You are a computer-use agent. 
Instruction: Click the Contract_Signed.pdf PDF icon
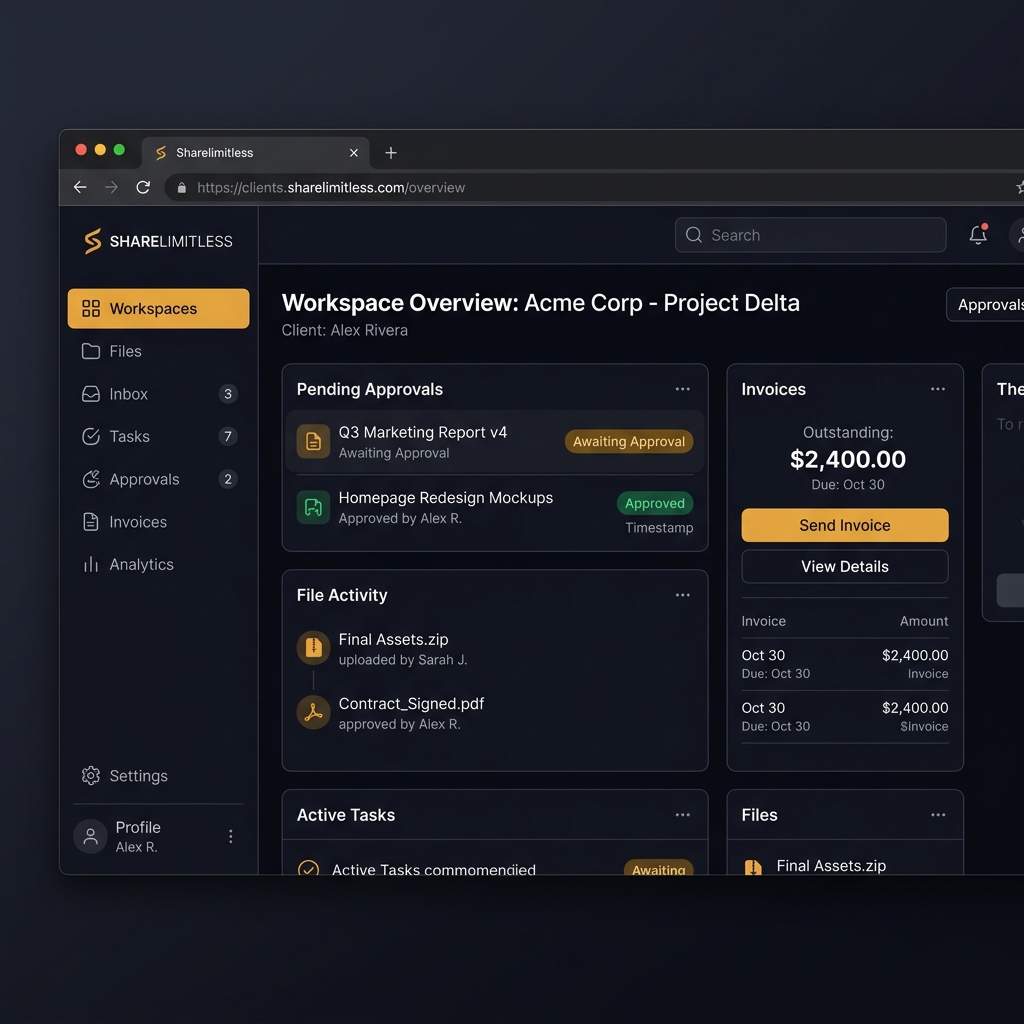[x=313, y=712]
